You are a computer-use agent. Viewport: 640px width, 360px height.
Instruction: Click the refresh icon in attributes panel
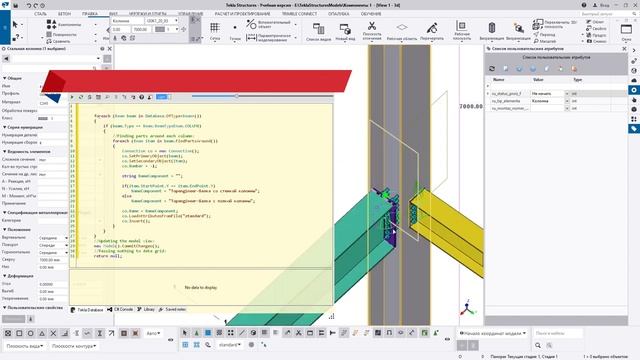492,69
